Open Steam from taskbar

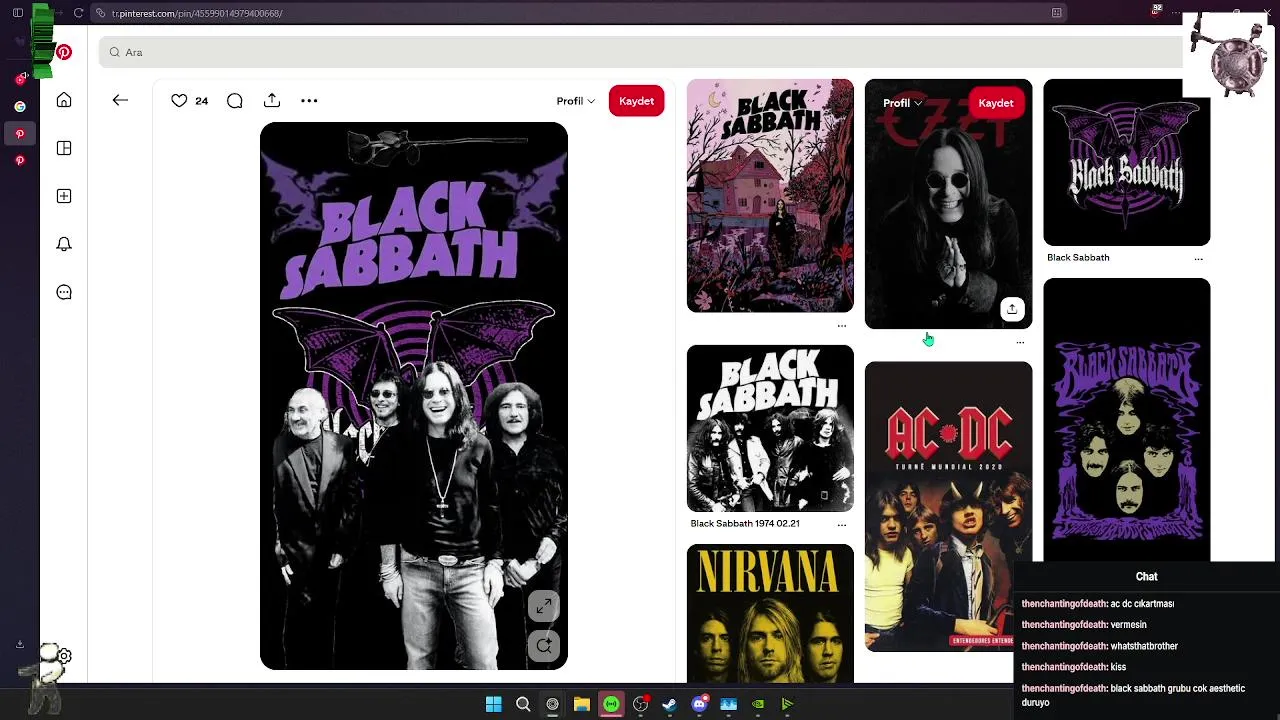[669, 704]
